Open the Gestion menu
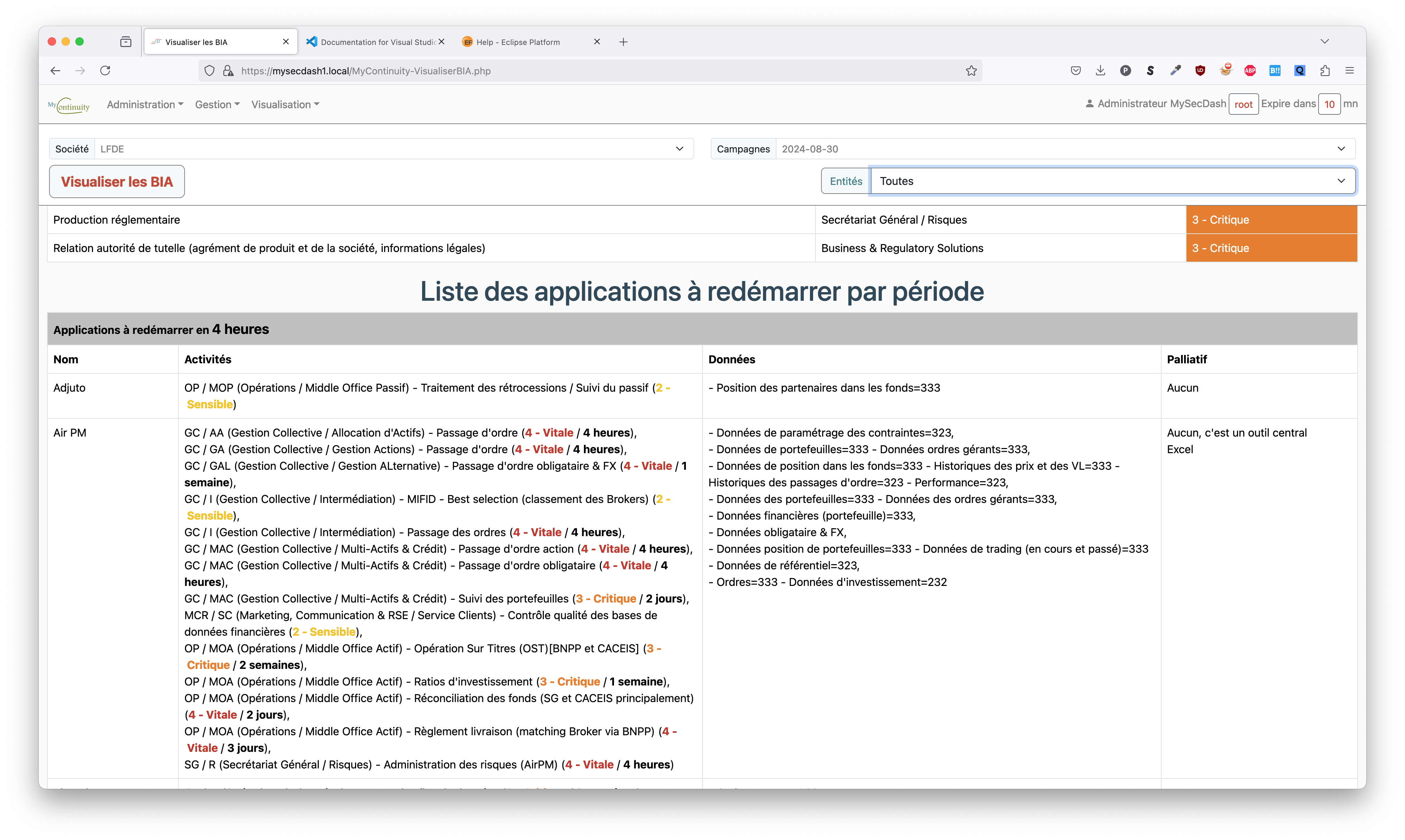This screenshot has height=840, width=1405. 217,104
